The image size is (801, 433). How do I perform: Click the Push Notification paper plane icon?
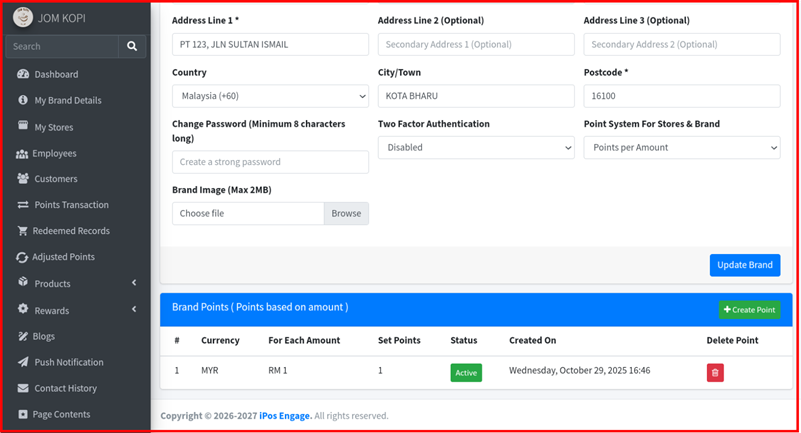coord(23,362)
